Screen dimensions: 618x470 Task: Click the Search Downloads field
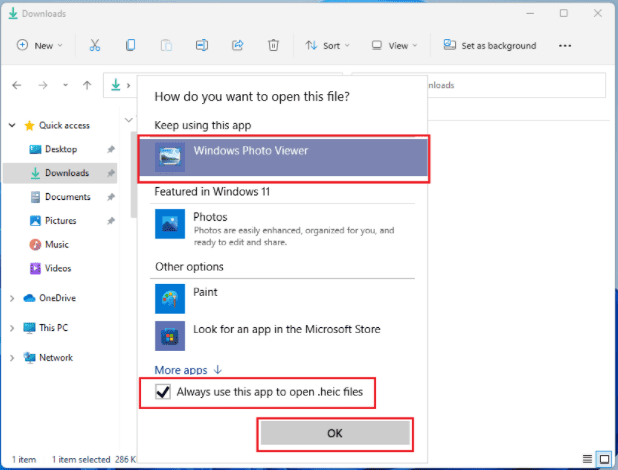(x=478, y=85)
